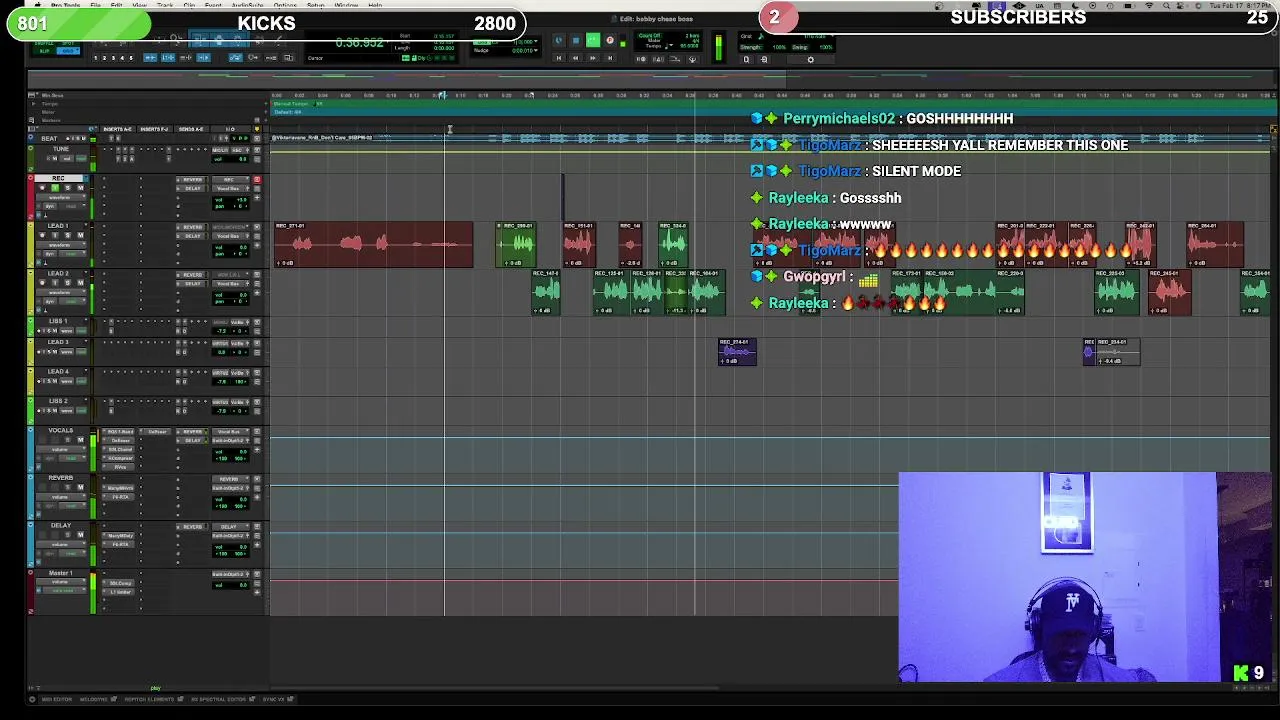Switch to the Melodyne bottom tab

coord(95,699)
